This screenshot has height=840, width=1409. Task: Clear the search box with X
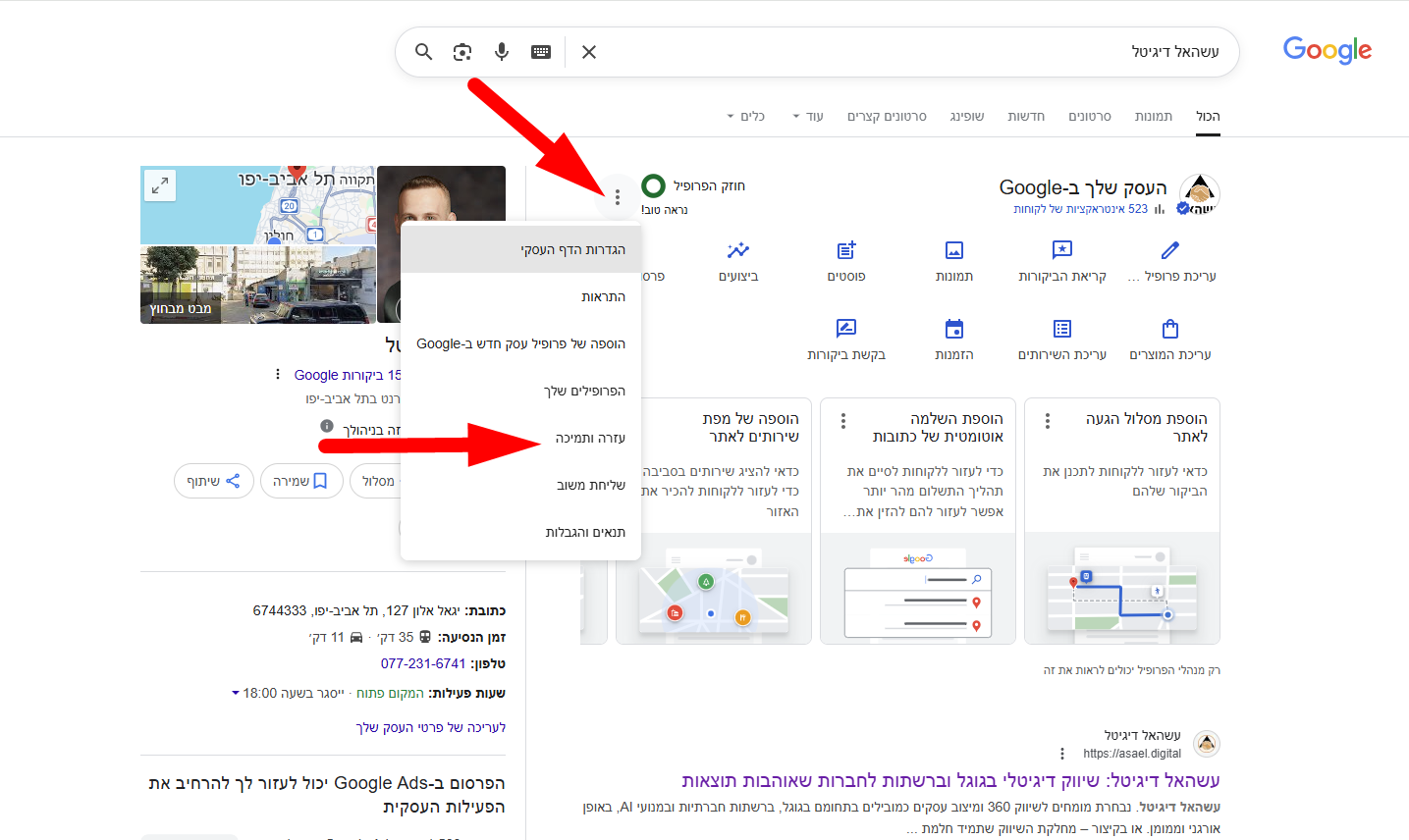point(589,52)
